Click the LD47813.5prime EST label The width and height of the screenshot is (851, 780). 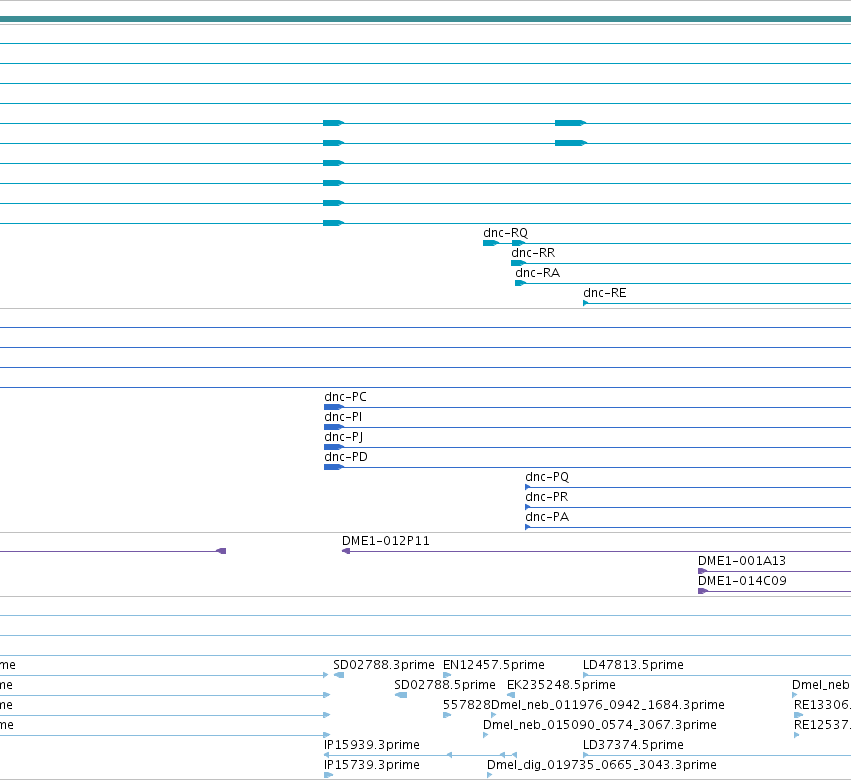[x=633, y=665]
